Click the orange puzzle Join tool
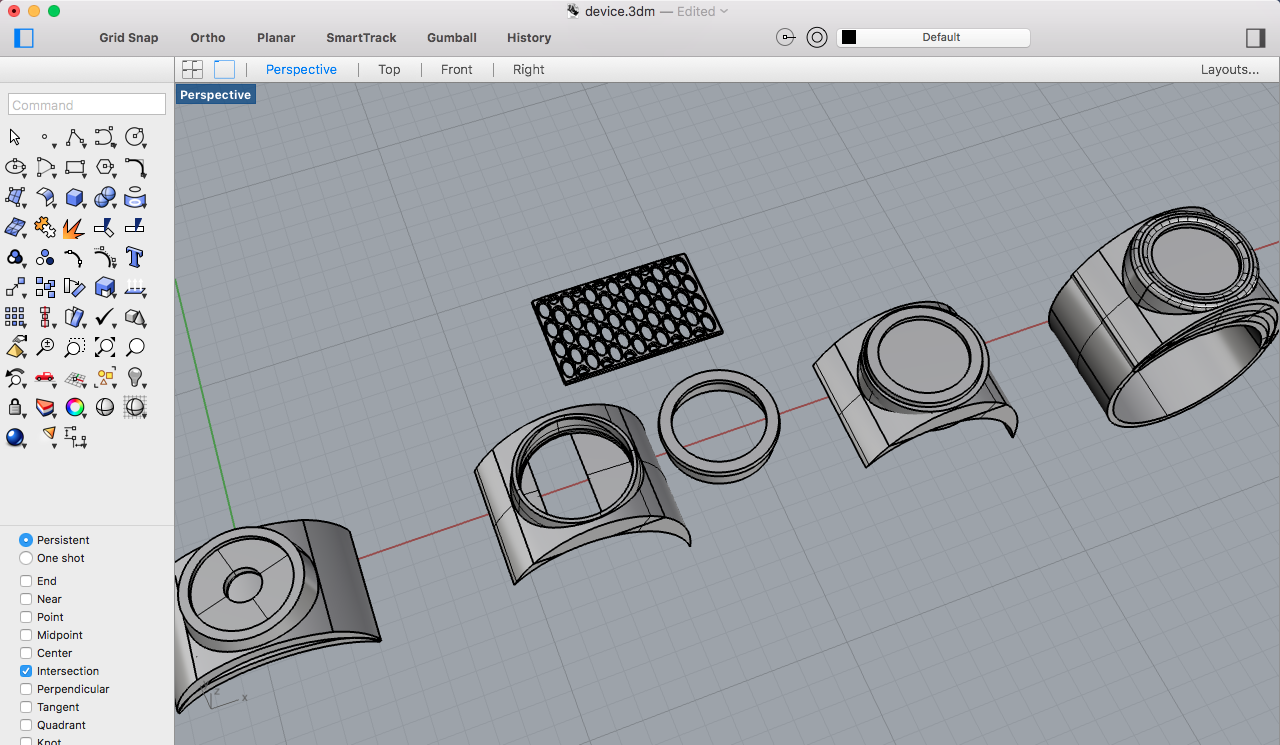The width and height of the screenshot is (1280, 745). point(45,227)
